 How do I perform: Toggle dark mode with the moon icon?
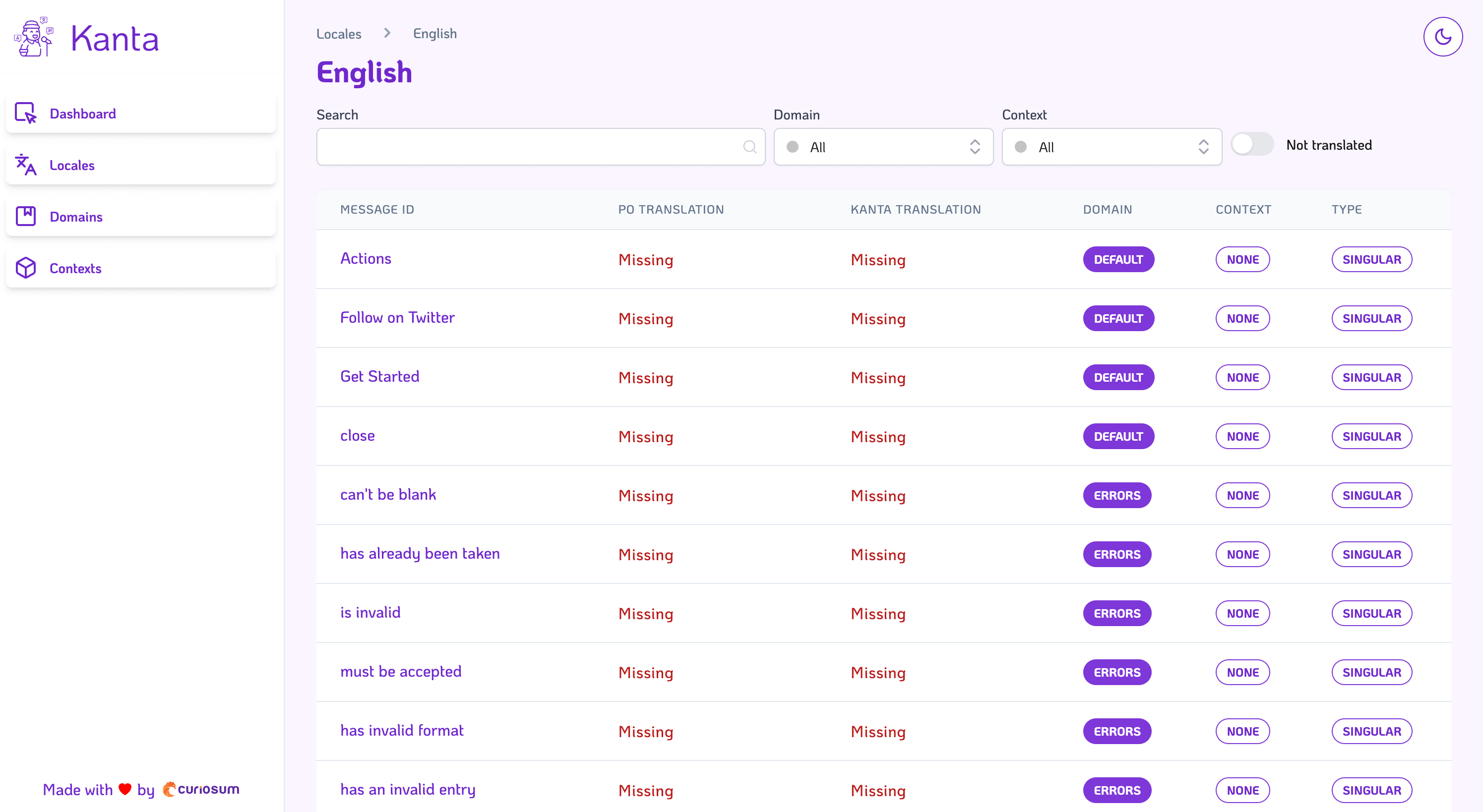tap(1443, 37)
